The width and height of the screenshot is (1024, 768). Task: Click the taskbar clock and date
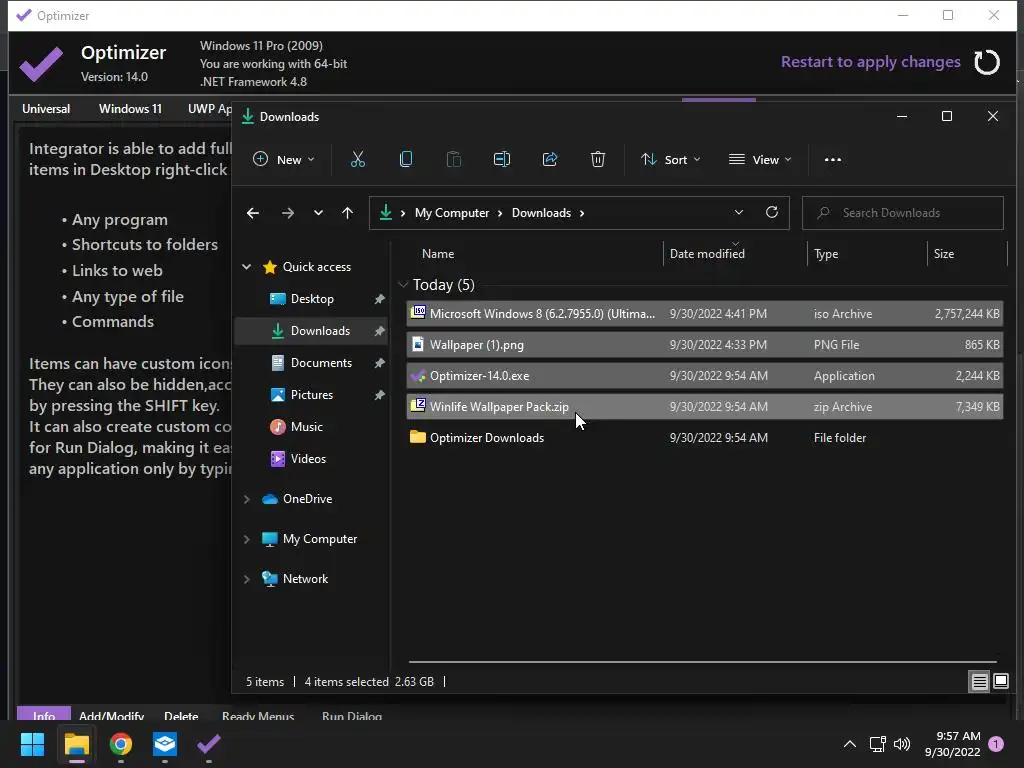tap(952, 744)
